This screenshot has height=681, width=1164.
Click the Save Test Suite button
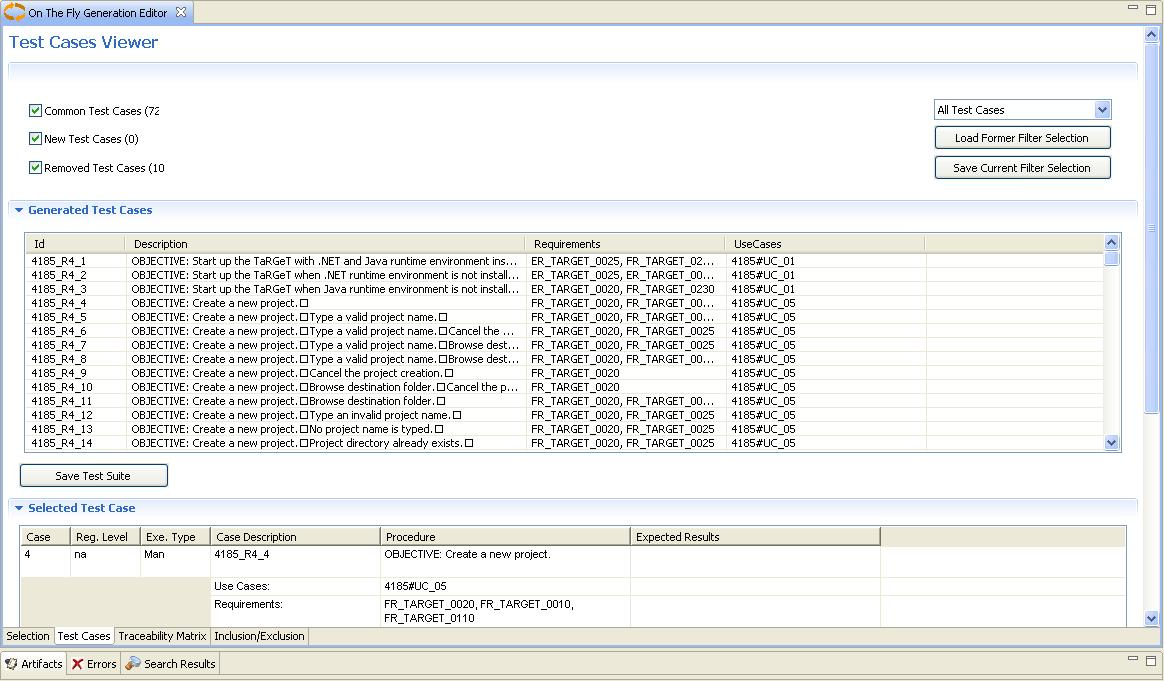click(94, 476)
